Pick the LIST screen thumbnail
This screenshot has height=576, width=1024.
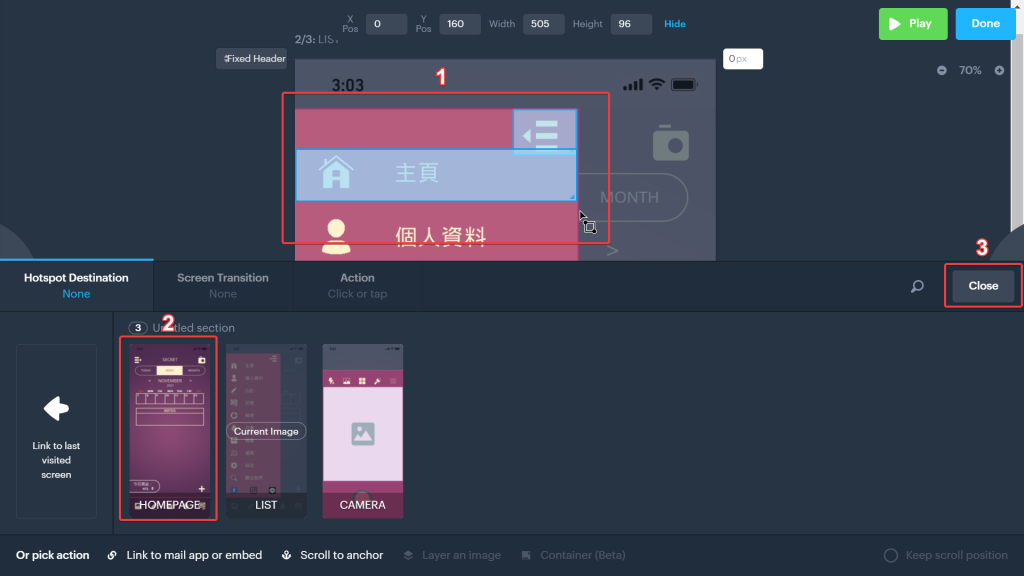click(x=266, y=431)
